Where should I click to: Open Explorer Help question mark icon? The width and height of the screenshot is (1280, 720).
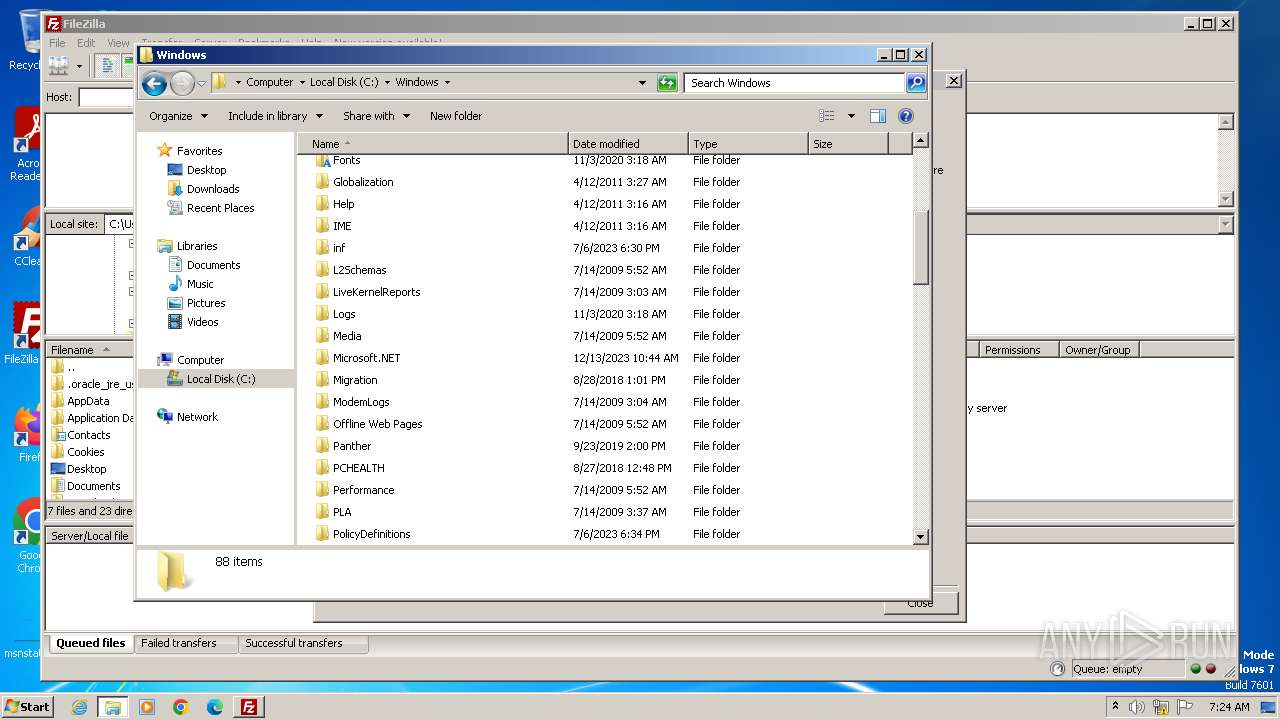(906, 116)
